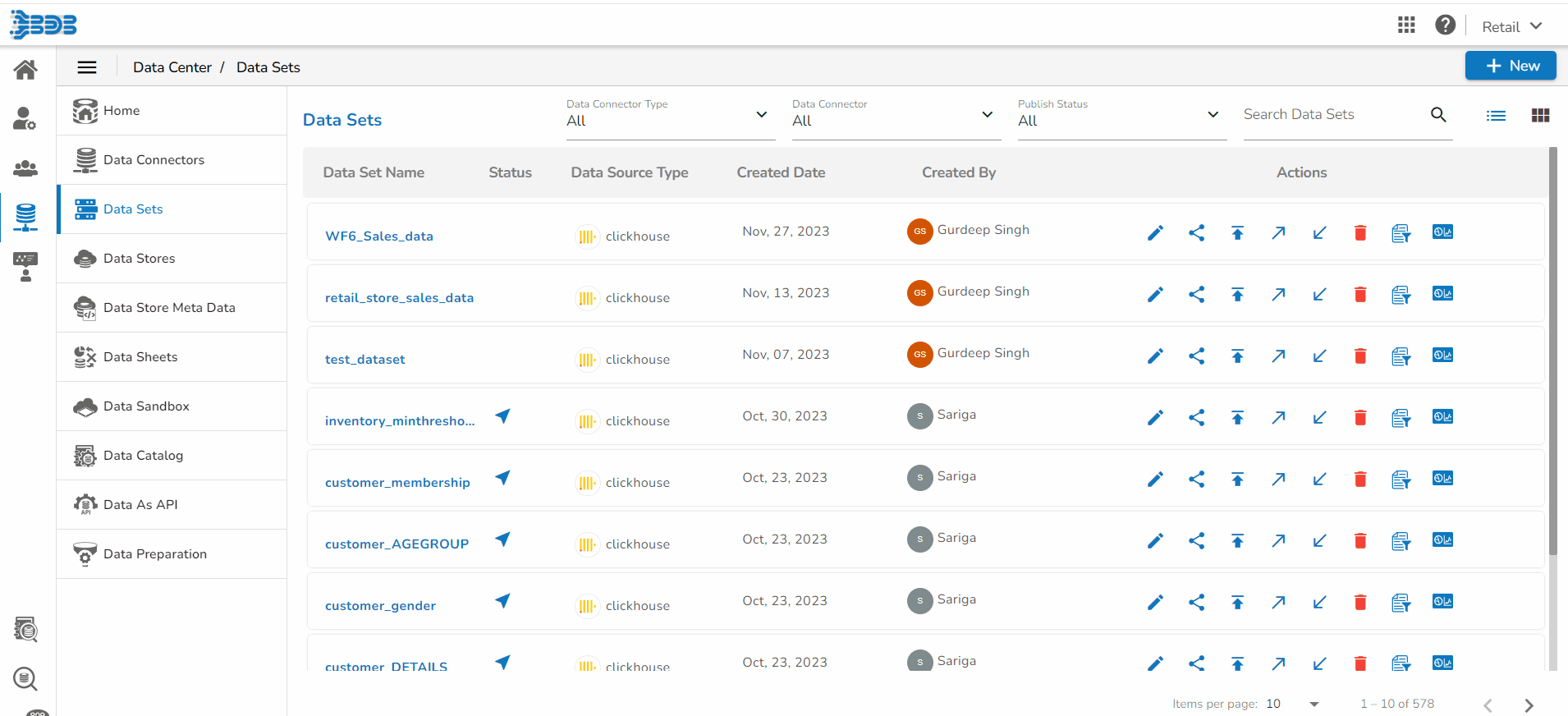Share the retail_store_sales_data data set

[1196, 295]
